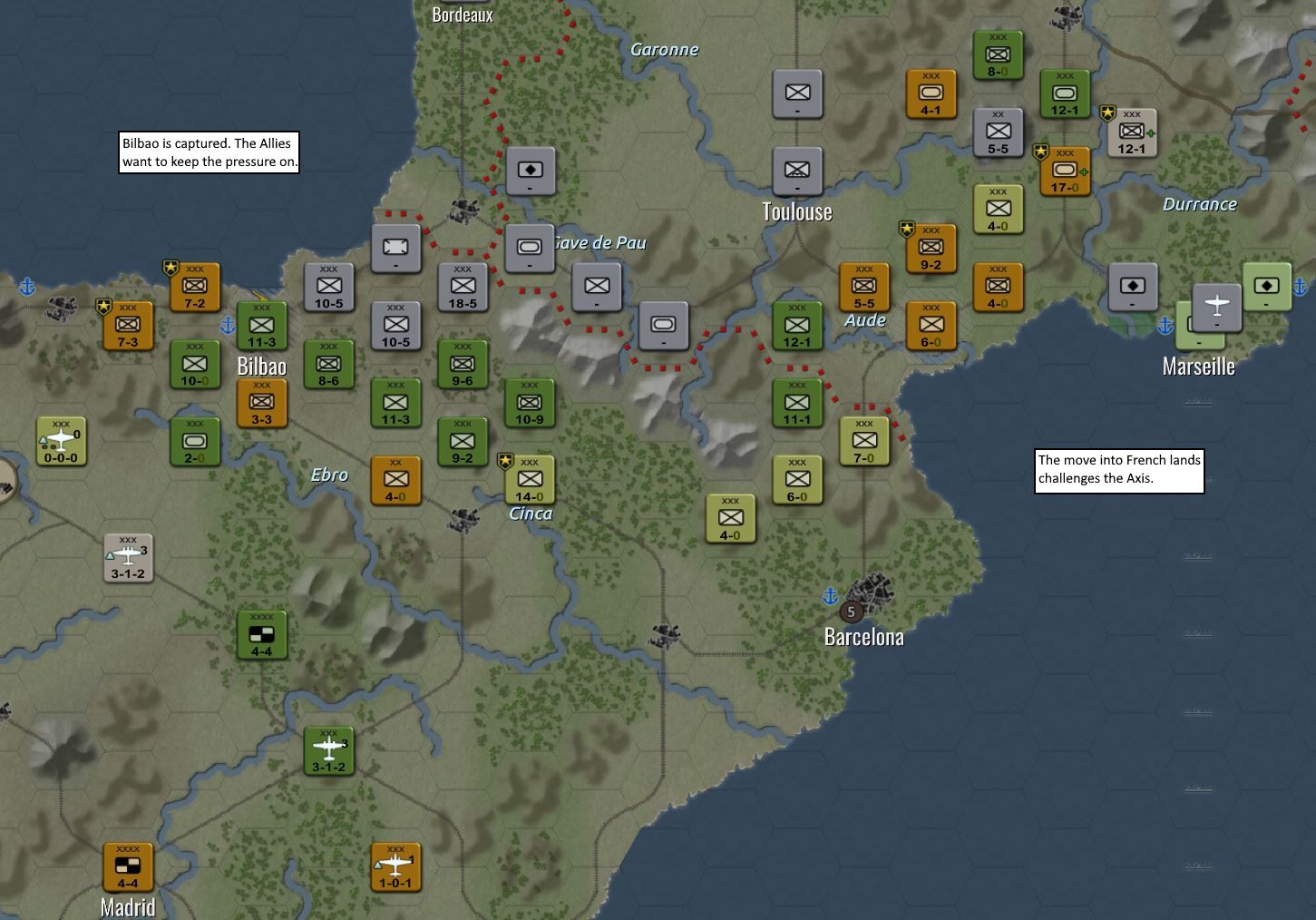Click the number 5 marker at Barcelona
This screenshot has width=1316, height=920.
point(851,612)
